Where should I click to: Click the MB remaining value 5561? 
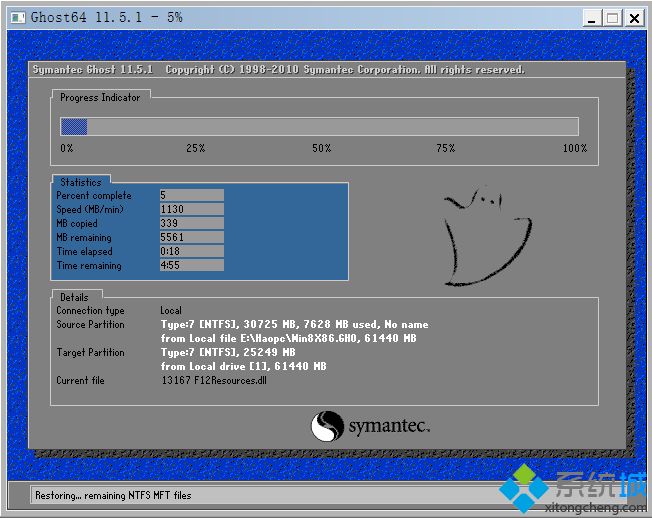click(192, 237)
